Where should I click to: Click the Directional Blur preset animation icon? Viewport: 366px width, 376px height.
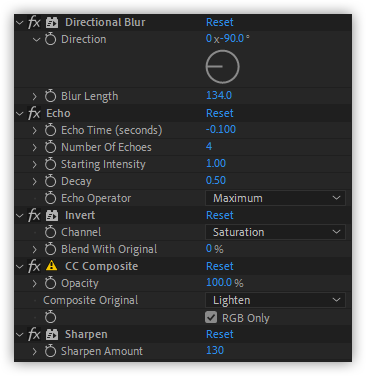pos(52,22)
